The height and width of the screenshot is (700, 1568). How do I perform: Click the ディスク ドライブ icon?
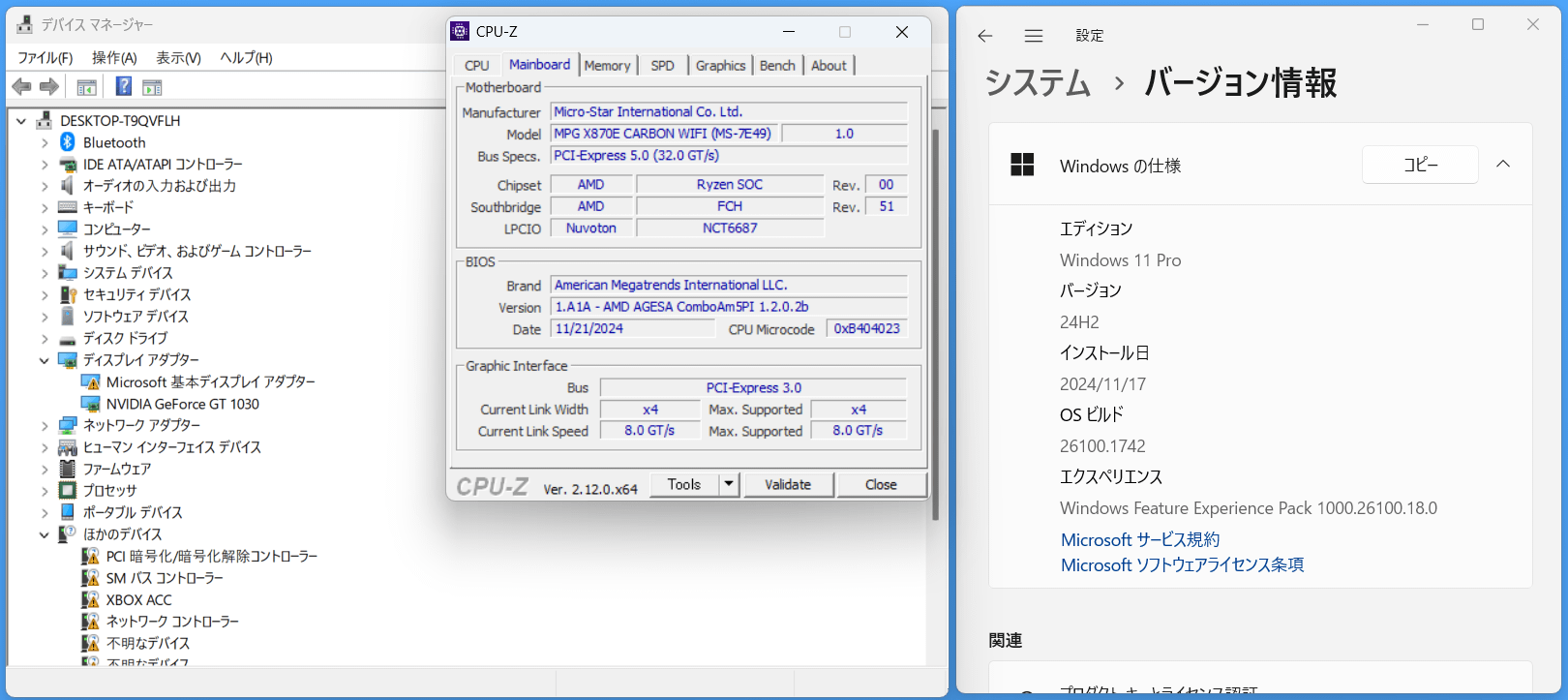[x=68, y=339]
